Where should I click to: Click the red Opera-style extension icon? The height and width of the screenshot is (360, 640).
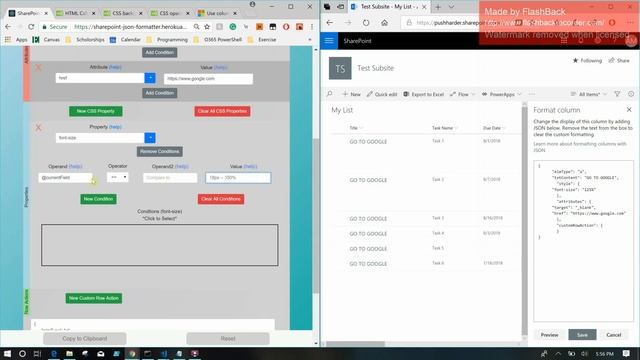[x=286, y=27]
